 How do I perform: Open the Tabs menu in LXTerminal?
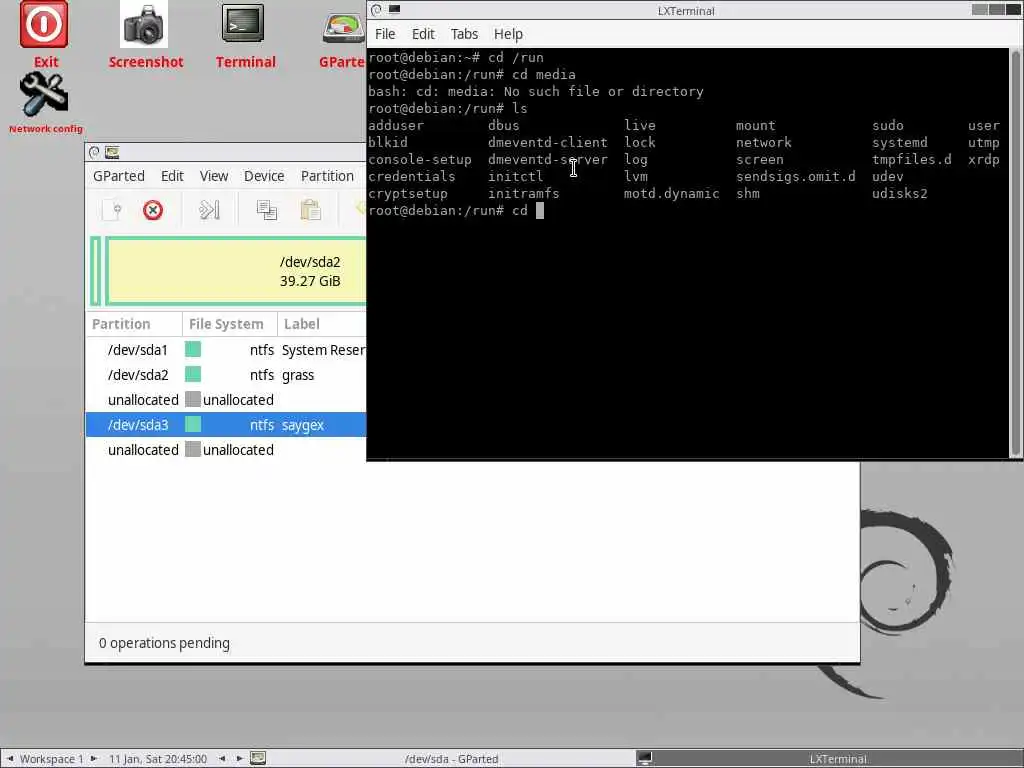coord(464,34)
